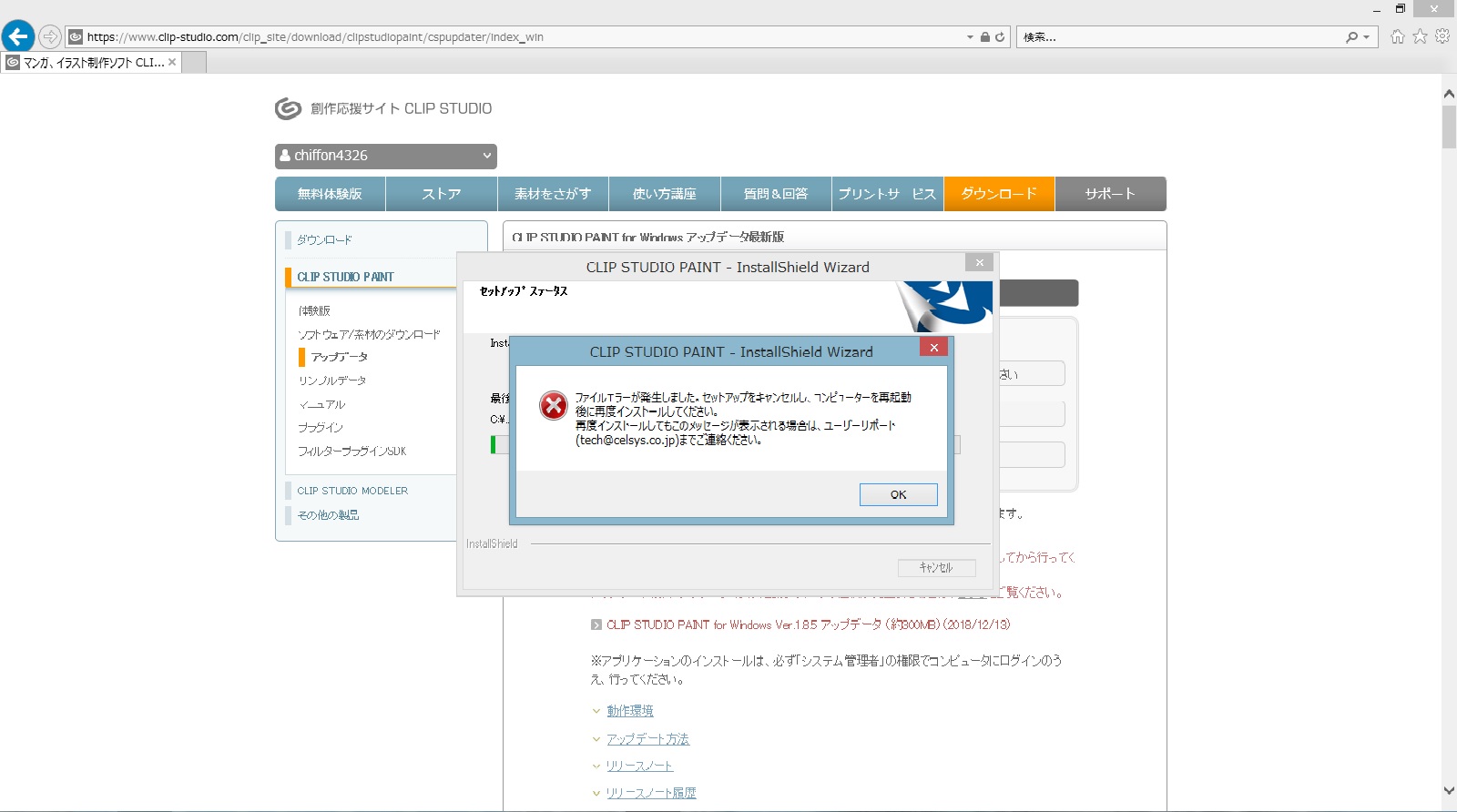Click the CLIP STUDIO site logo icon
Image resolution: width=1457 pixels, height=812 pixels.
point(288,109)
